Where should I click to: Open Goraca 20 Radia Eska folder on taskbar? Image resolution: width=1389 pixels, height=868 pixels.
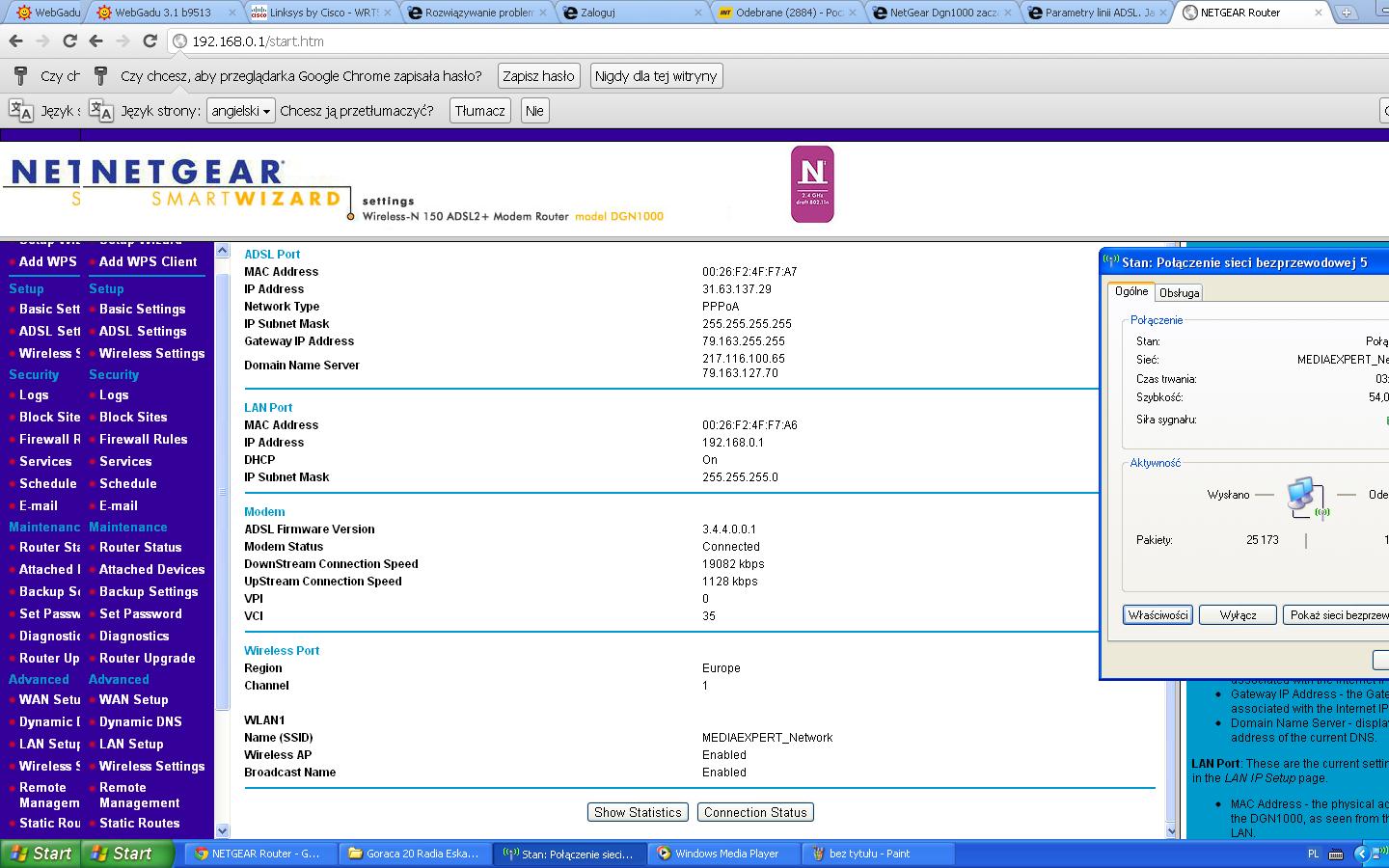415,854
